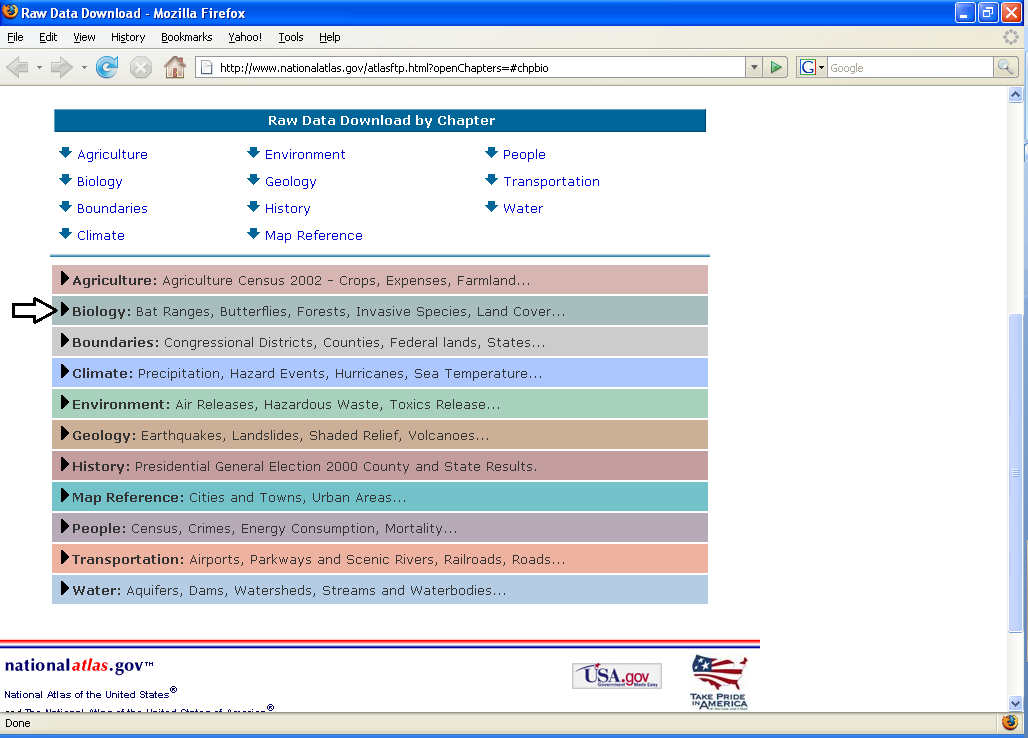This screenshot has height=738, width=1028.
Task: Click the down arrow icon beside Environment link
Action: tap(253, 153)
